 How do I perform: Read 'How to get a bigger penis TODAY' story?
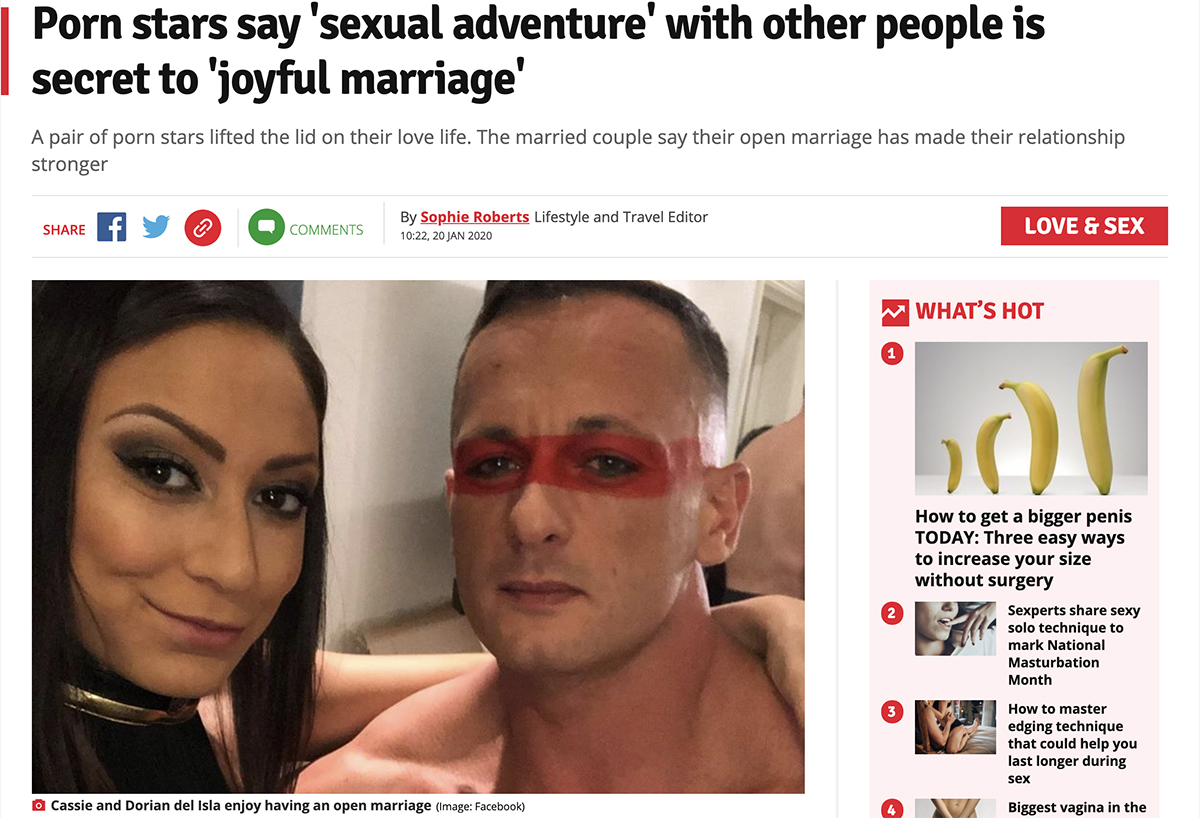[1024, 549]
